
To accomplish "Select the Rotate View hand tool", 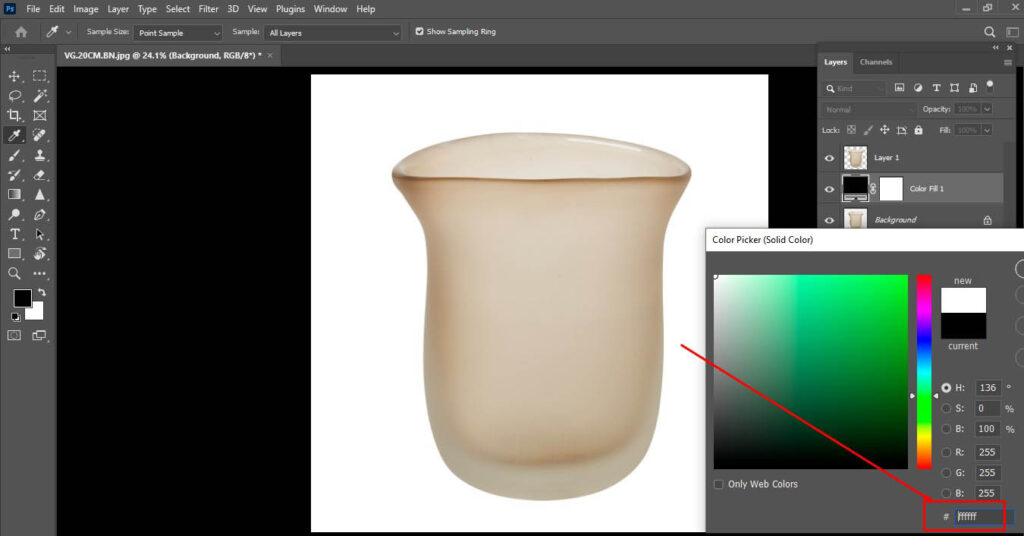I will click(40, 253).
